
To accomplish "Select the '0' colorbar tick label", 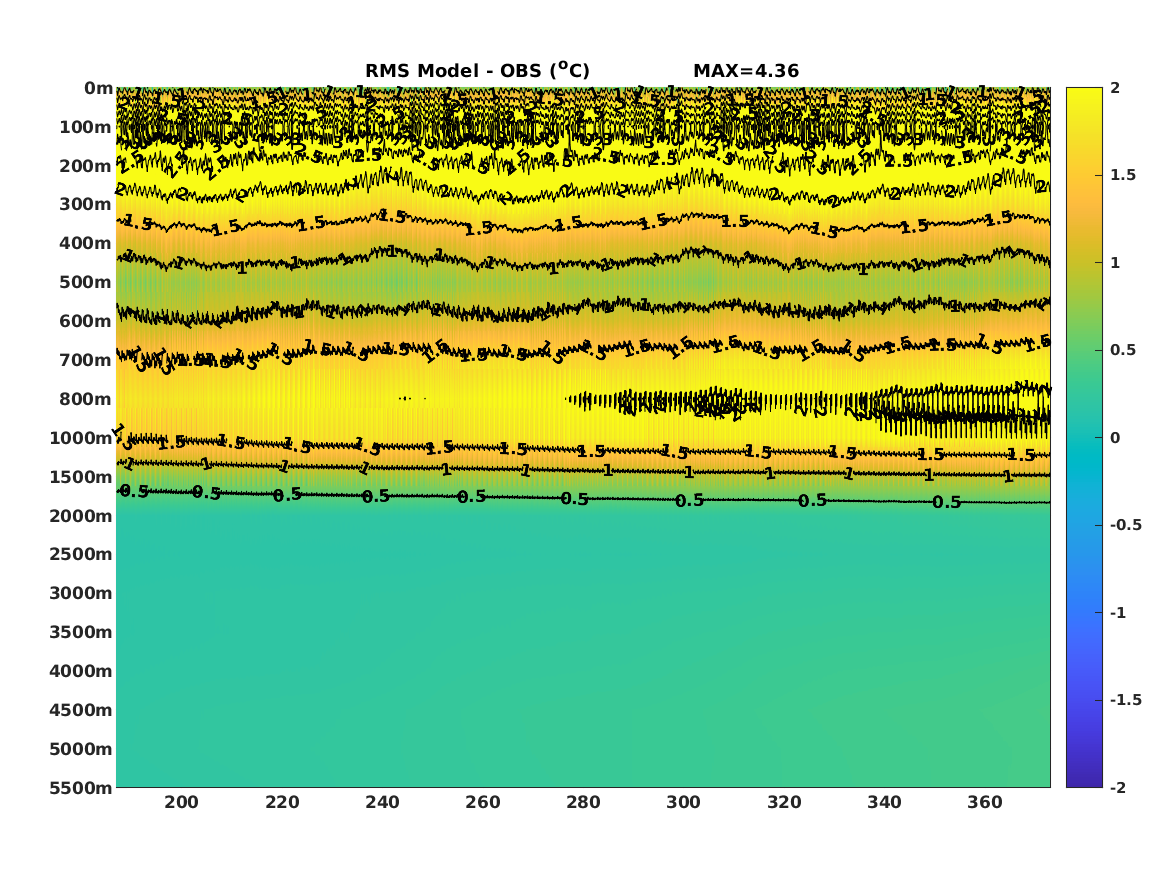I will tap(1115, 438).
